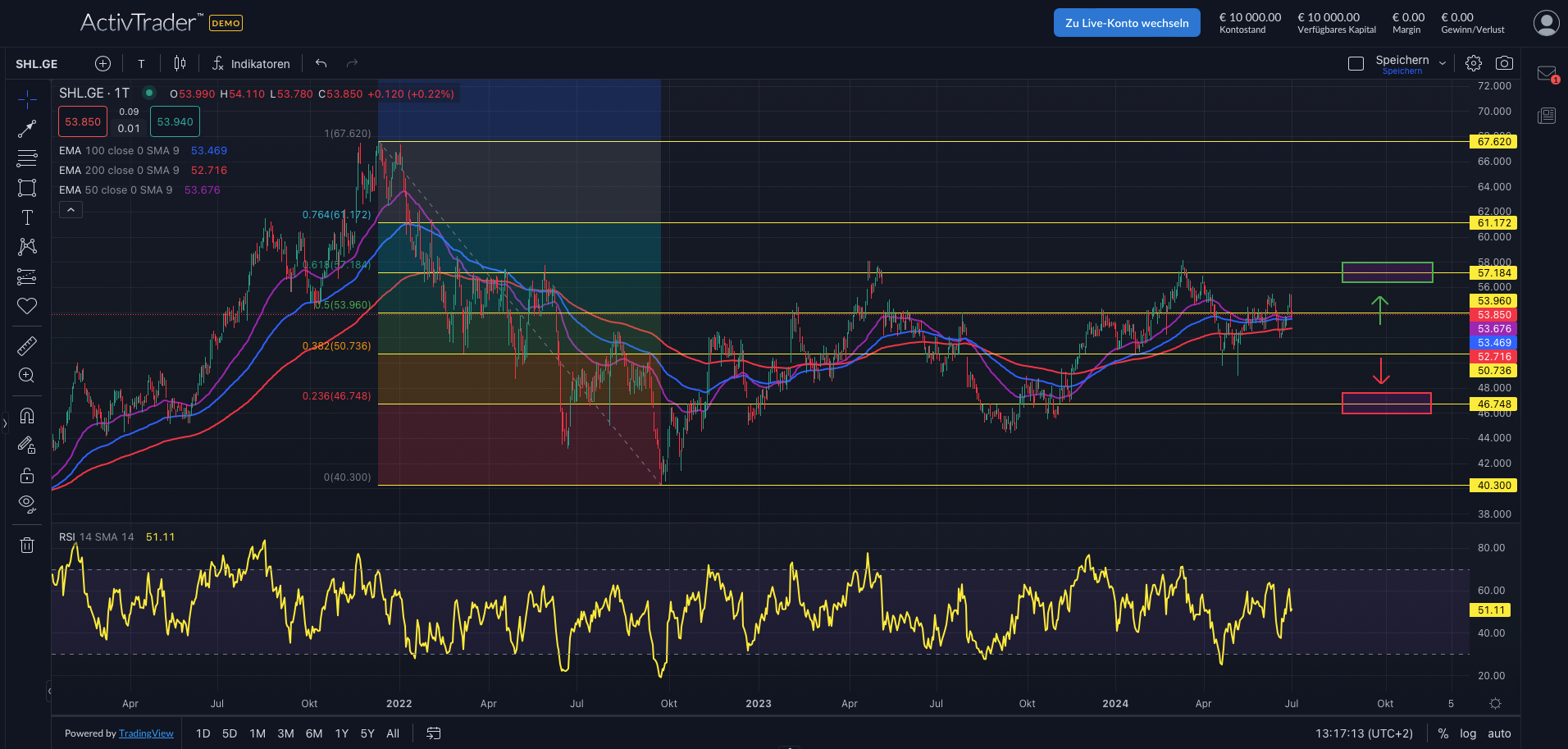
Task: Toggle auto scale
Action: (1499, 733)
